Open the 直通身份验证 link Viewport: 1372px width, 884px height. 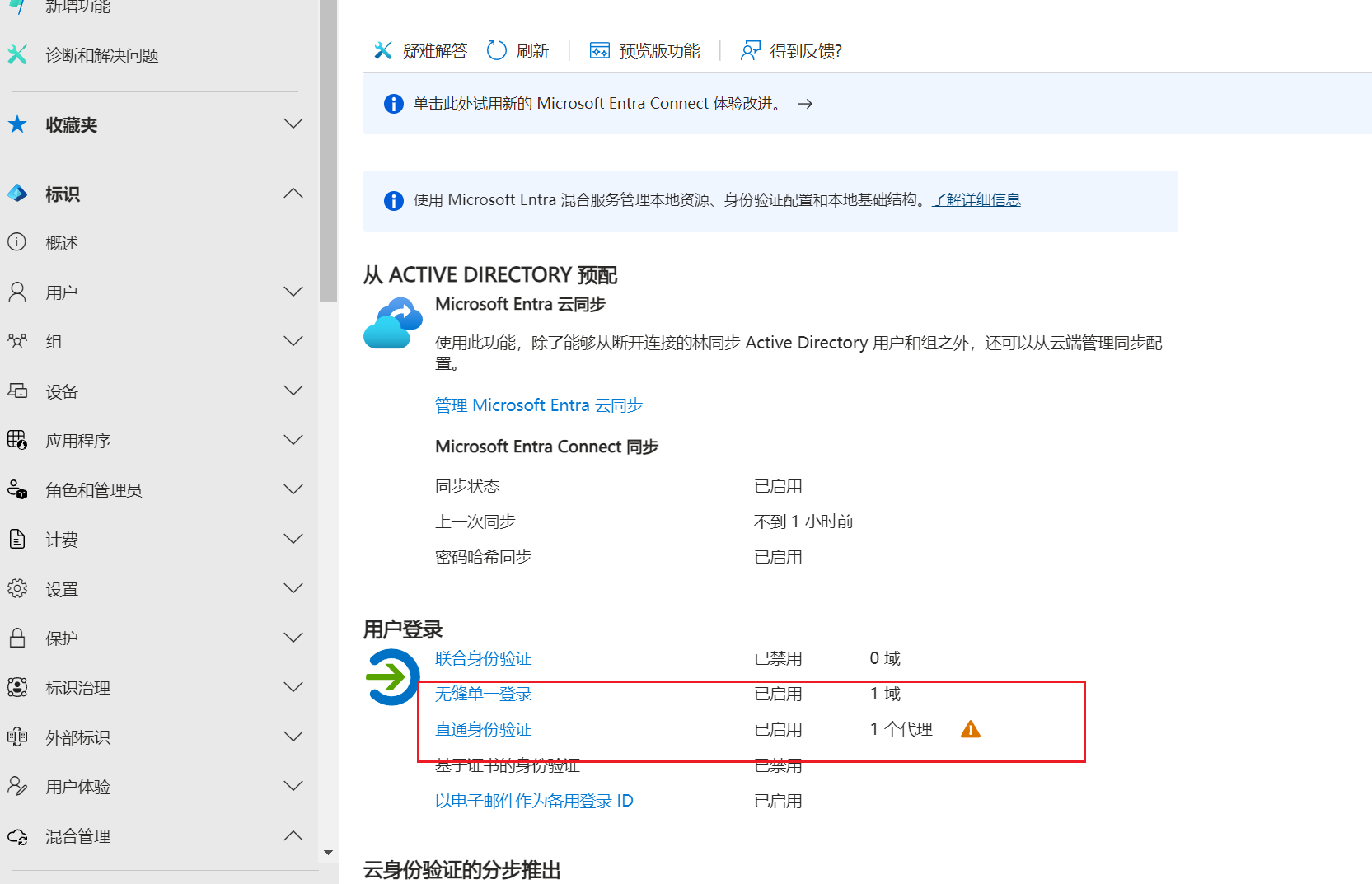[x=484, y=729]
